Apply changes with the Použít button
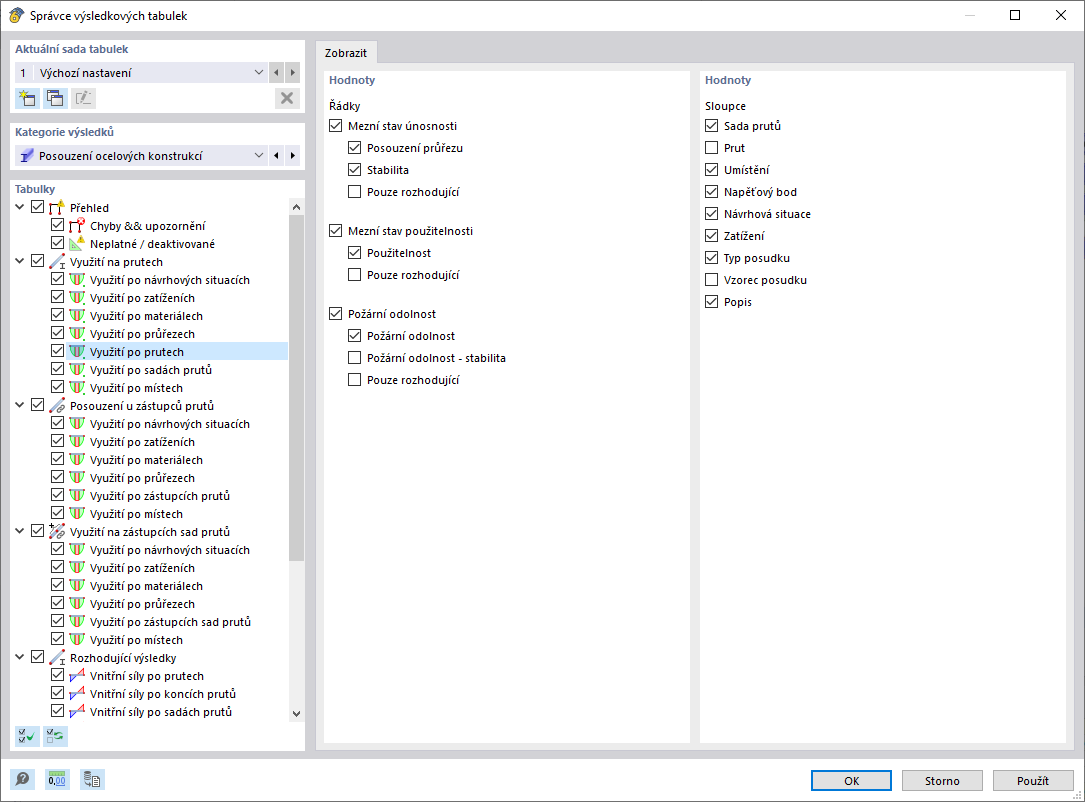Screen dimensions: 1085x802 click(1032, 781)
